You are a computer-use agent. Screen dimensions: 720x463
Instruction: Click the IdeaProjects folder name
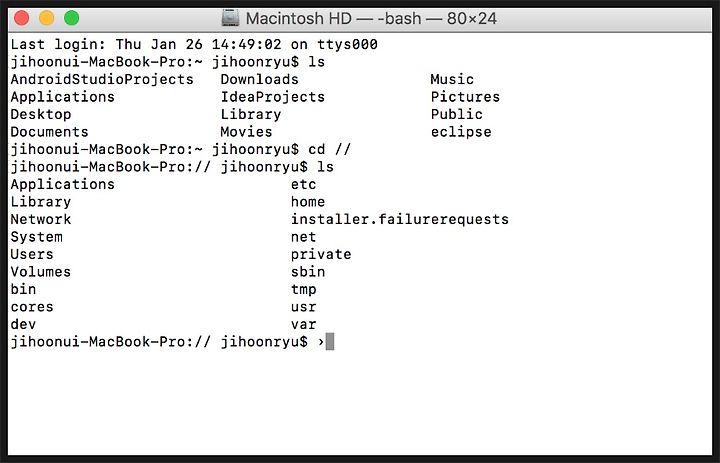coord(273,97)
